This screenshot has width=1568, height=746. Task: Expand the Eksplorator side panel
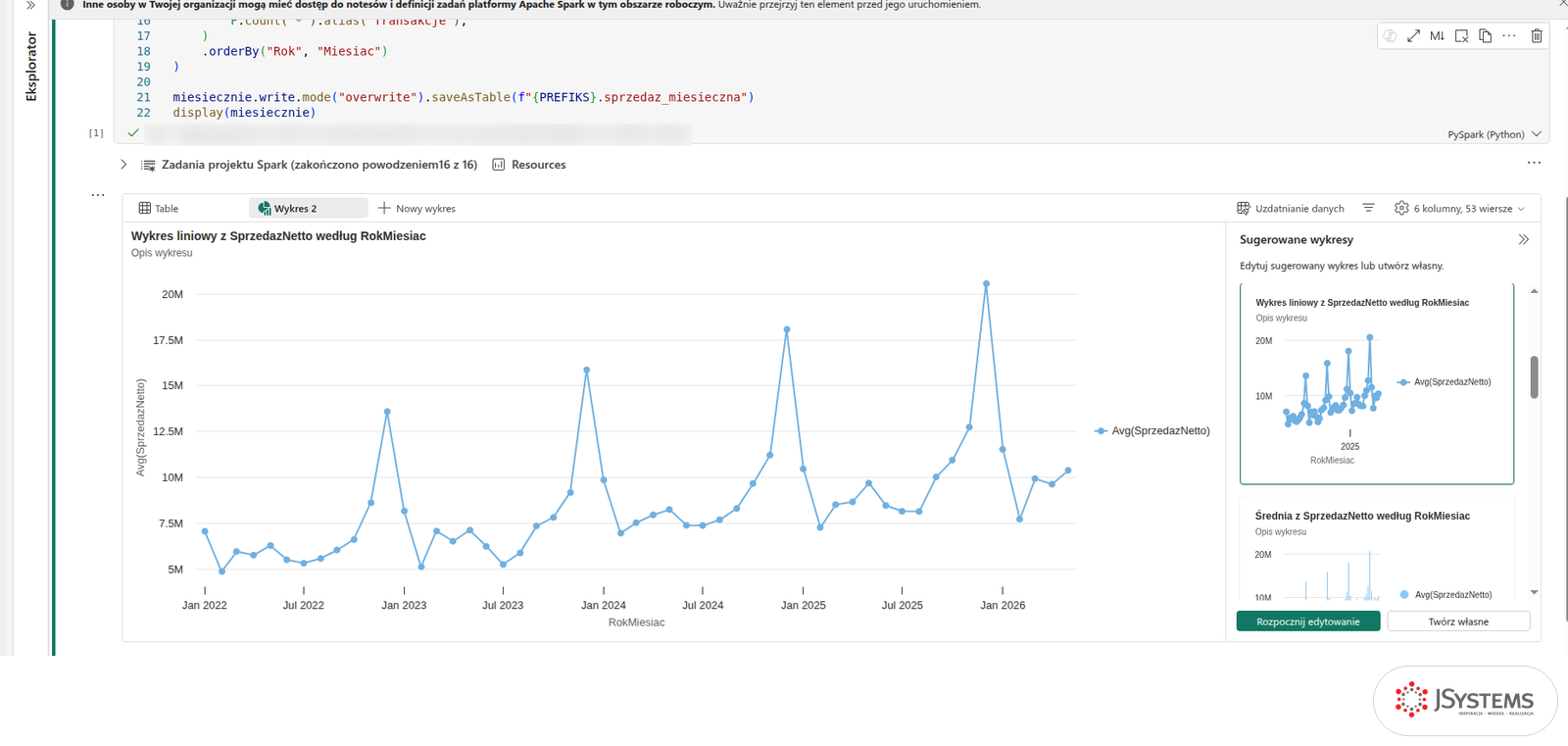tap(31, 5)
